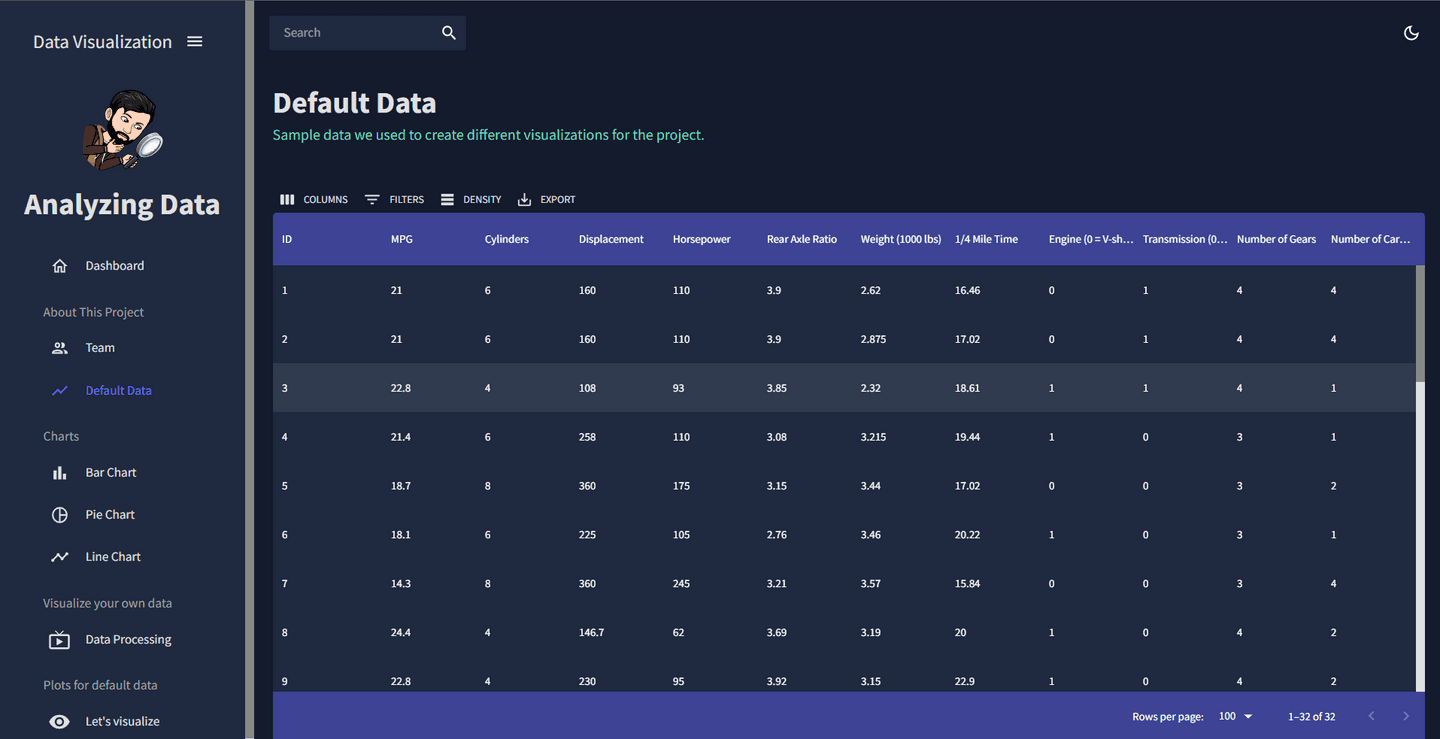Click the Data Visualization title

(x=102, y=42)
